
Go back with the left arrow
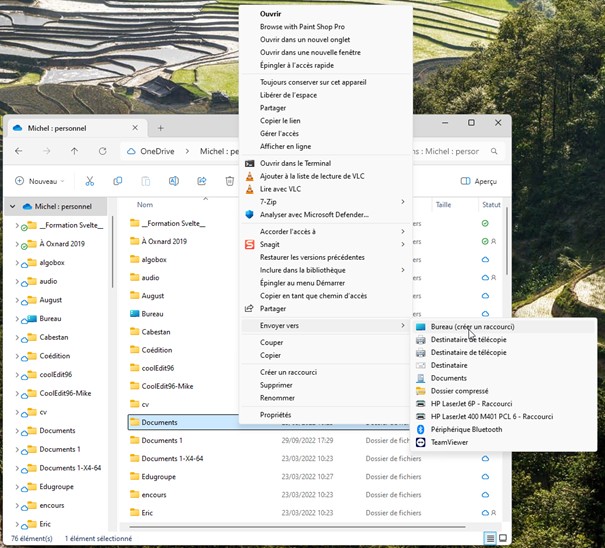click(19, 151)
